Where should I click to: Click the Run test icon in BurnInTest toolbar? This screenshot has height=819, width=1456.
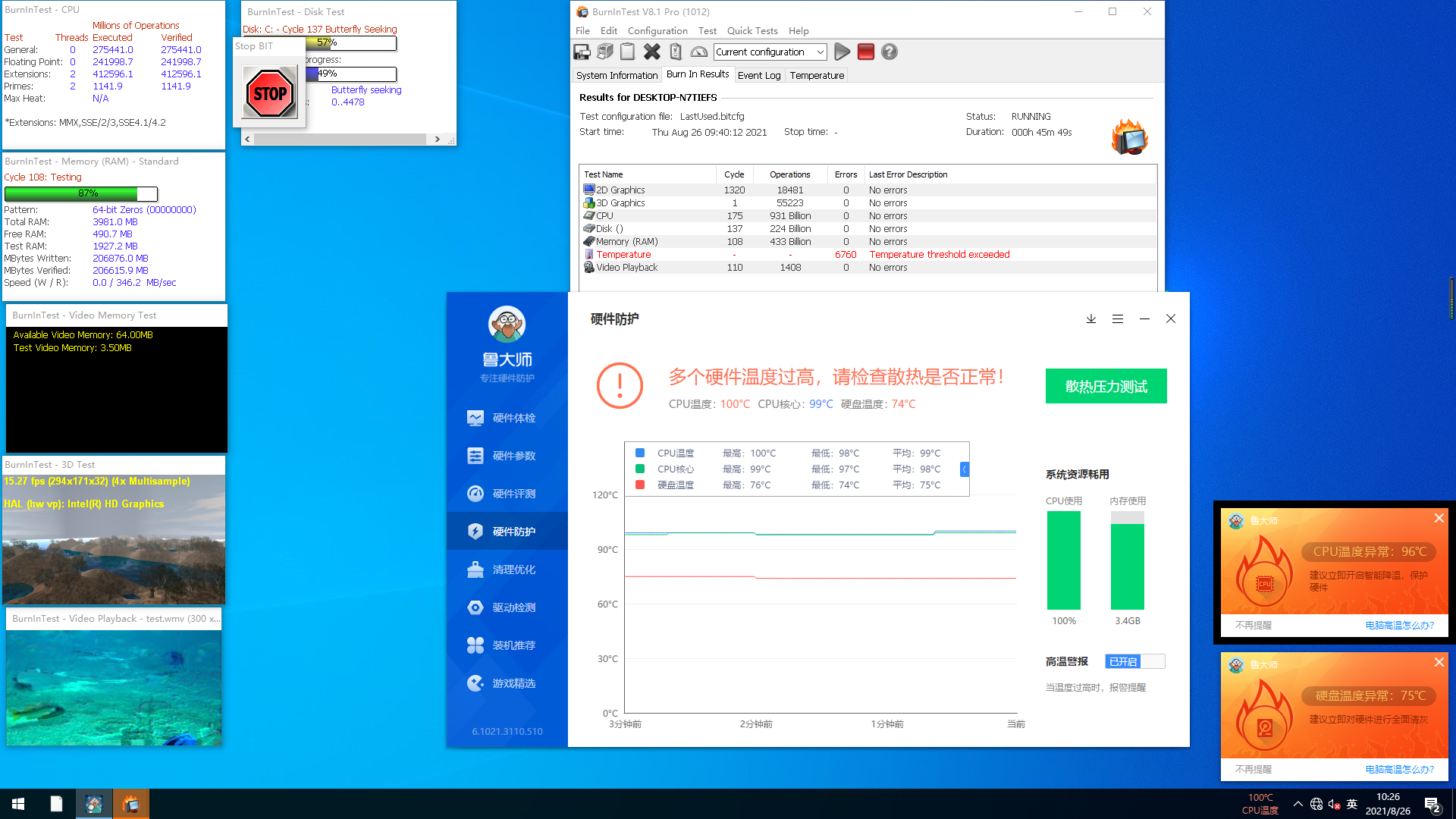pos(842,52)
